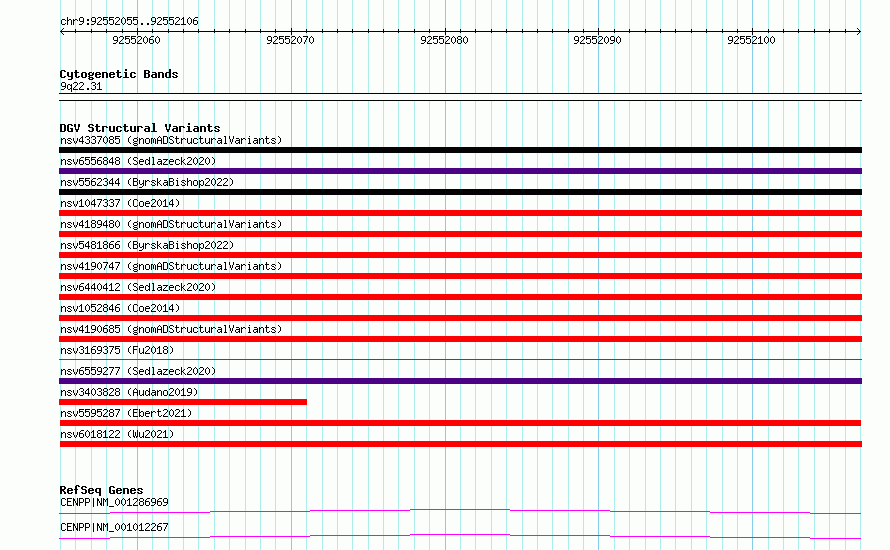Select the red bar under nsv4190747
Image resolution: width=890 pixels, height=550 pixels.
click(x=460, y=276)
